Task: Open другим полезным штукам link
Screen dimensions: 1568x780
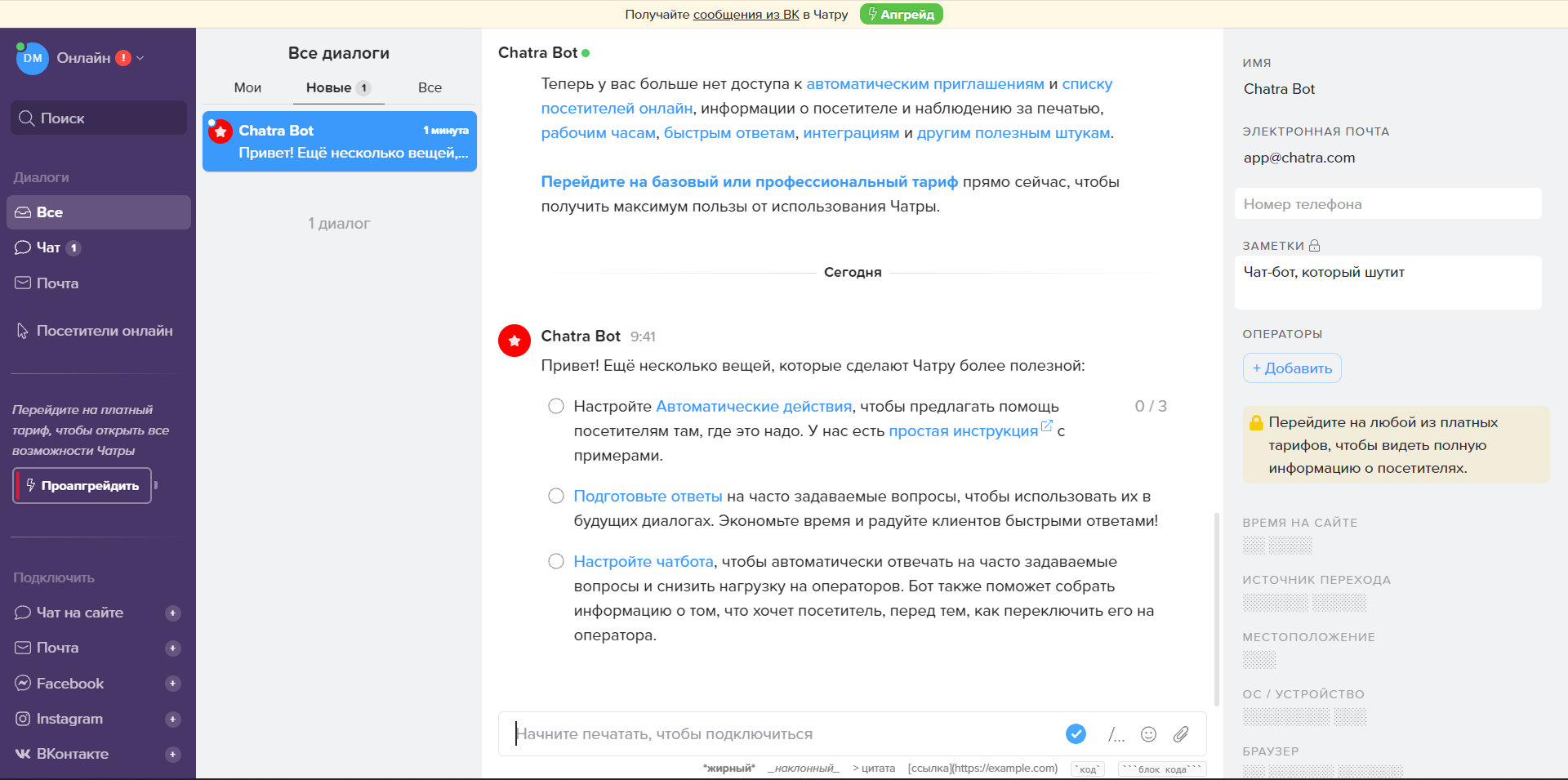Action: [x=1013, y=132]
